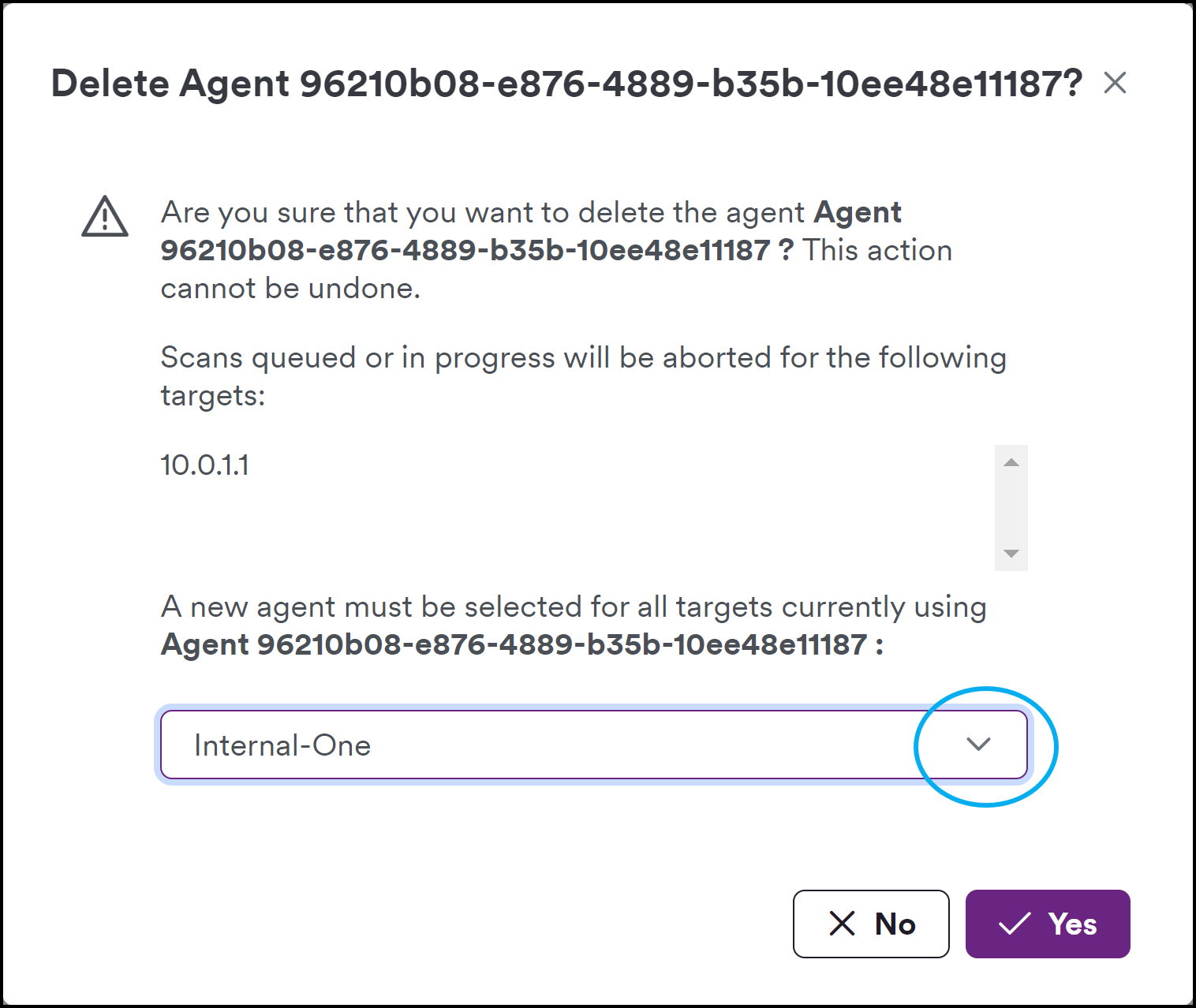Select the target 10.0.1.1
Screen dimensions: 1196x1008
[x=204, y=465]
